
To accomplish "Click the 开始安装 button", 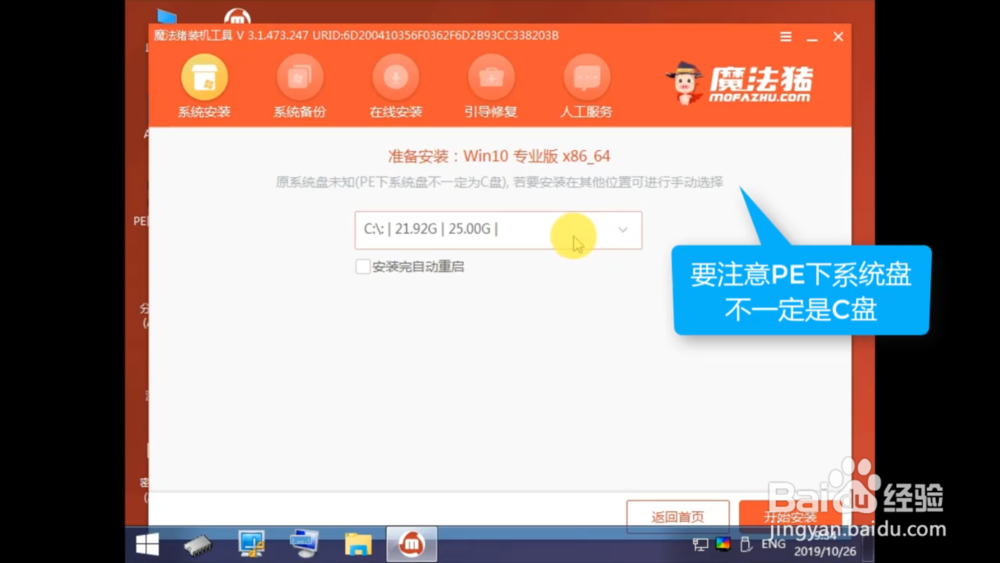I will pyautogui.click(x=791, y=516).
